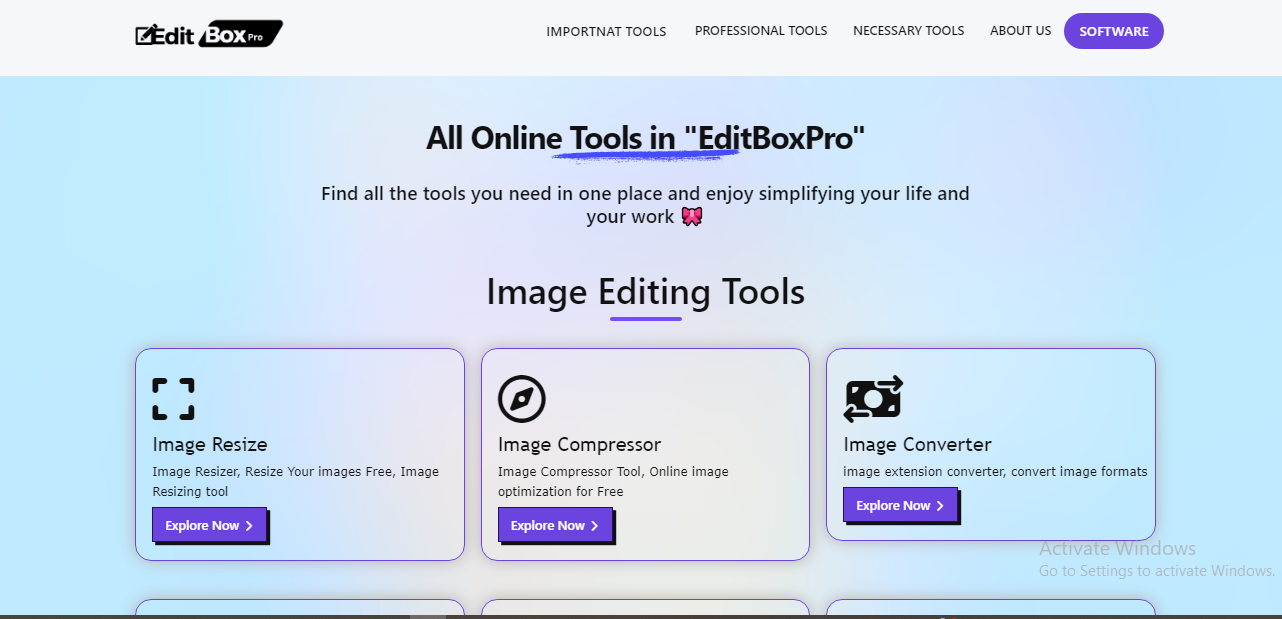Open the IMPORTNAT TOOLS menu

tap(606, 32)
